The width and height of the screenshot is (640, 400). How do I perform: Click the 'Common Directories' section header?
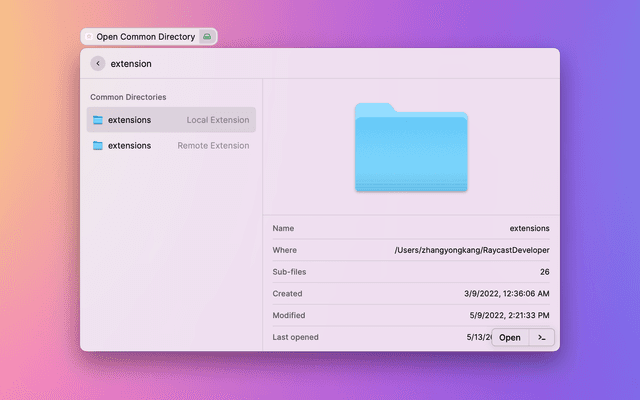[128, 97]
